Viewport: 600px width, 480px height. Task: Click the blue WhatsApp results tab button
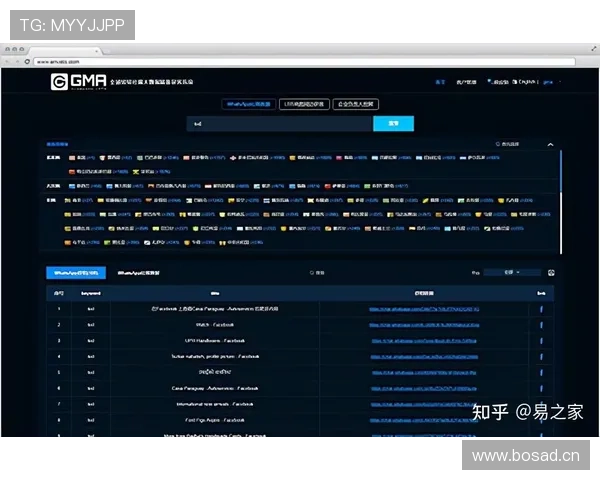[x=75, y=272]
